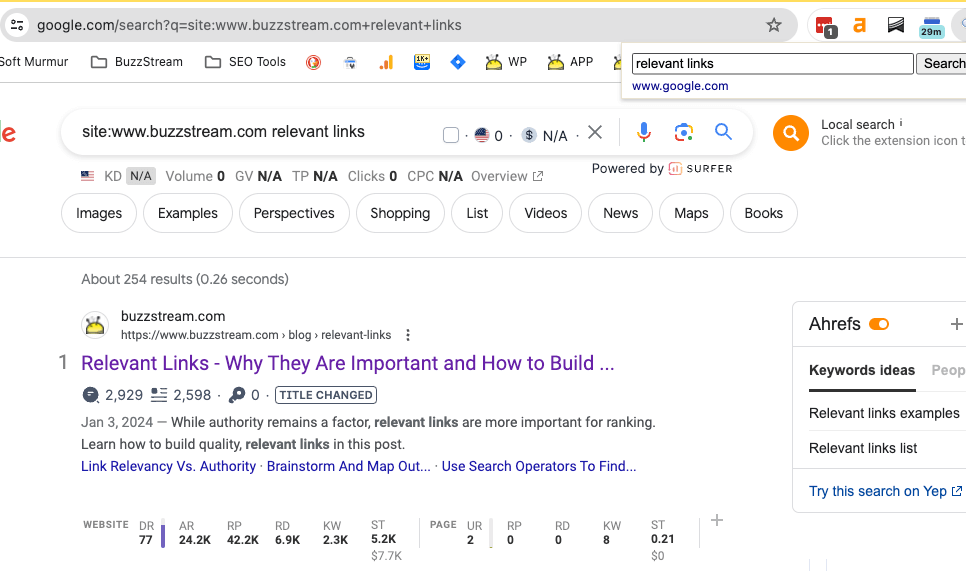This screenshot has height=571, width=966.
Task: Select the Shopping filter
Action: pyautogui.click(x=400, y=213)
